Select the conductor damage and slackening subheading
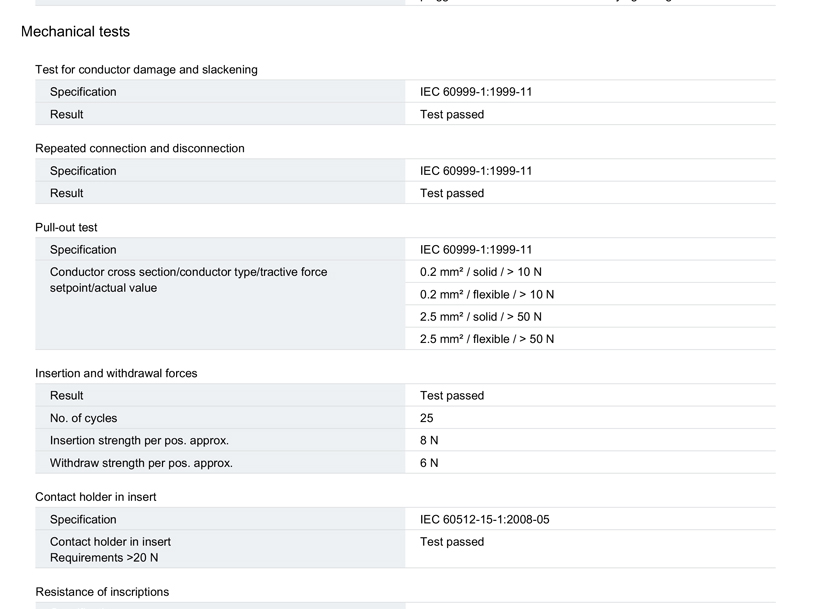Image resolution: width=830 pixels, height=609 pixels. 146,70
